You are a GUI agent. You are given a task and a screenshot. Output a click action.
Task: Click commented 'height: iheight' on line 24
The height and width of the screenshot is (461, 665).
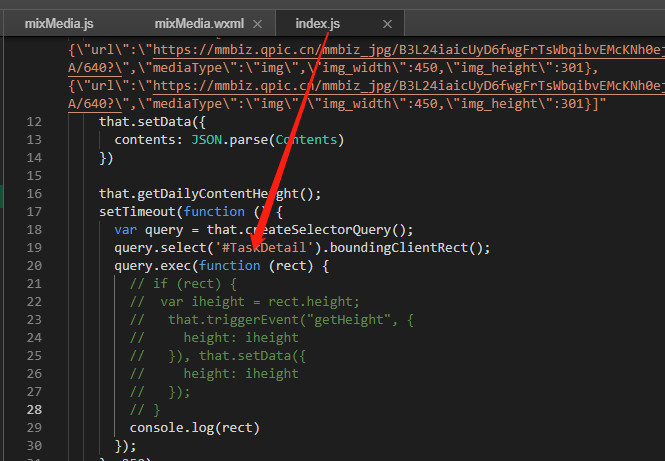coord(241,338)
